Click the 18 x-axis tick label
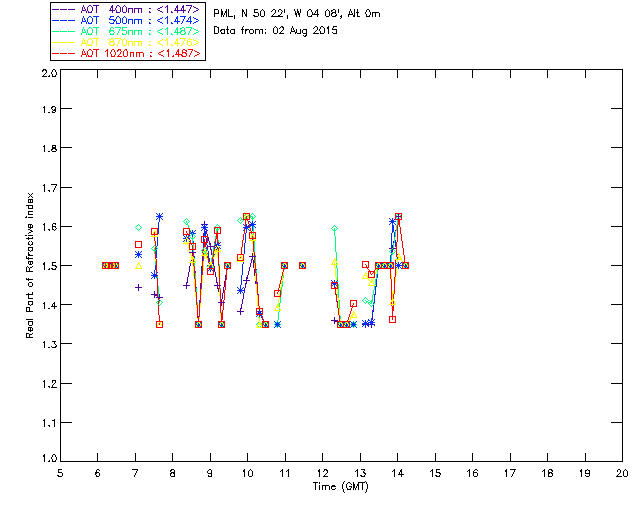Screen dimensions: 640x512 (x=548, y=473)
